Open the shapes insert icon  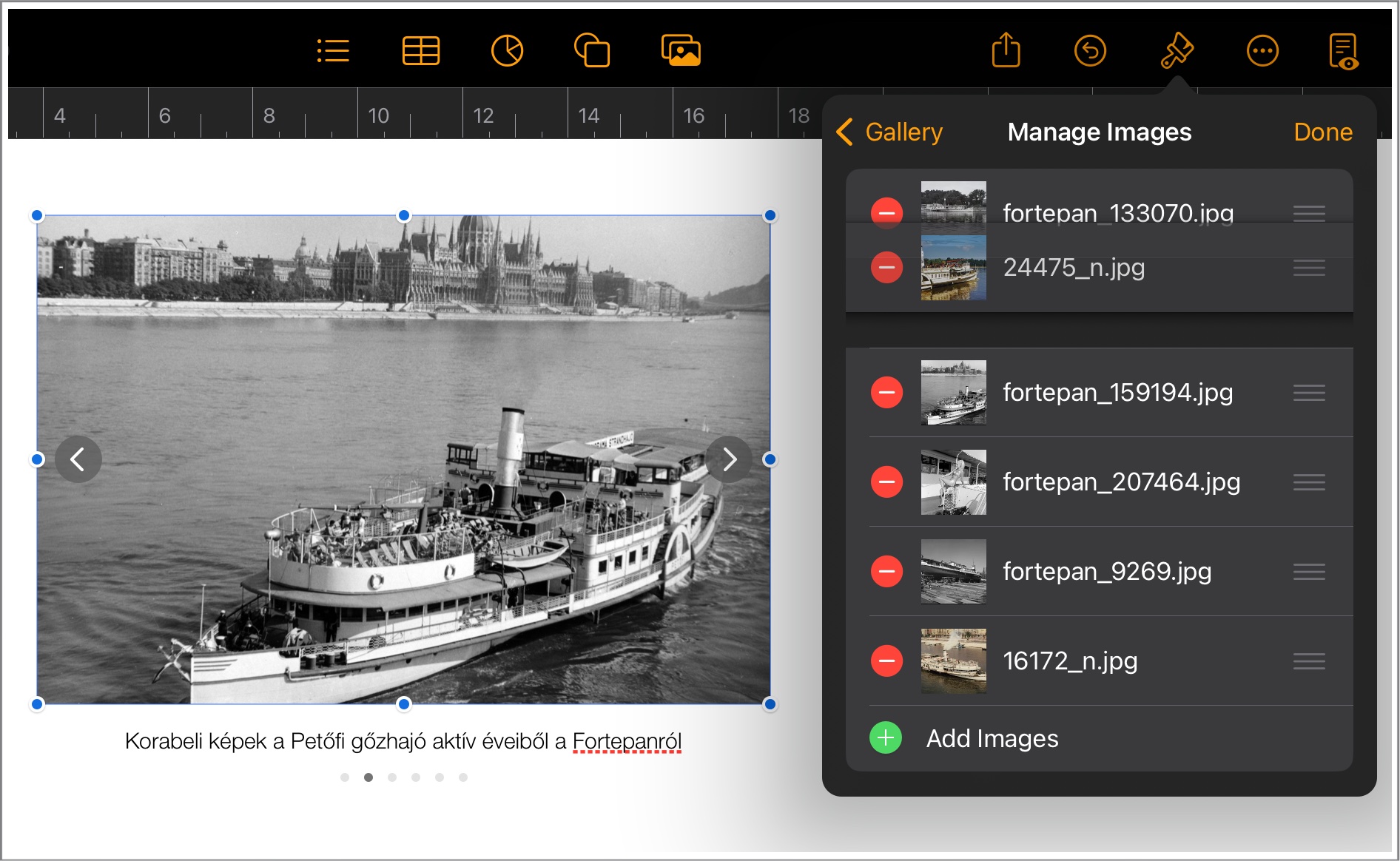pos(592,50)
